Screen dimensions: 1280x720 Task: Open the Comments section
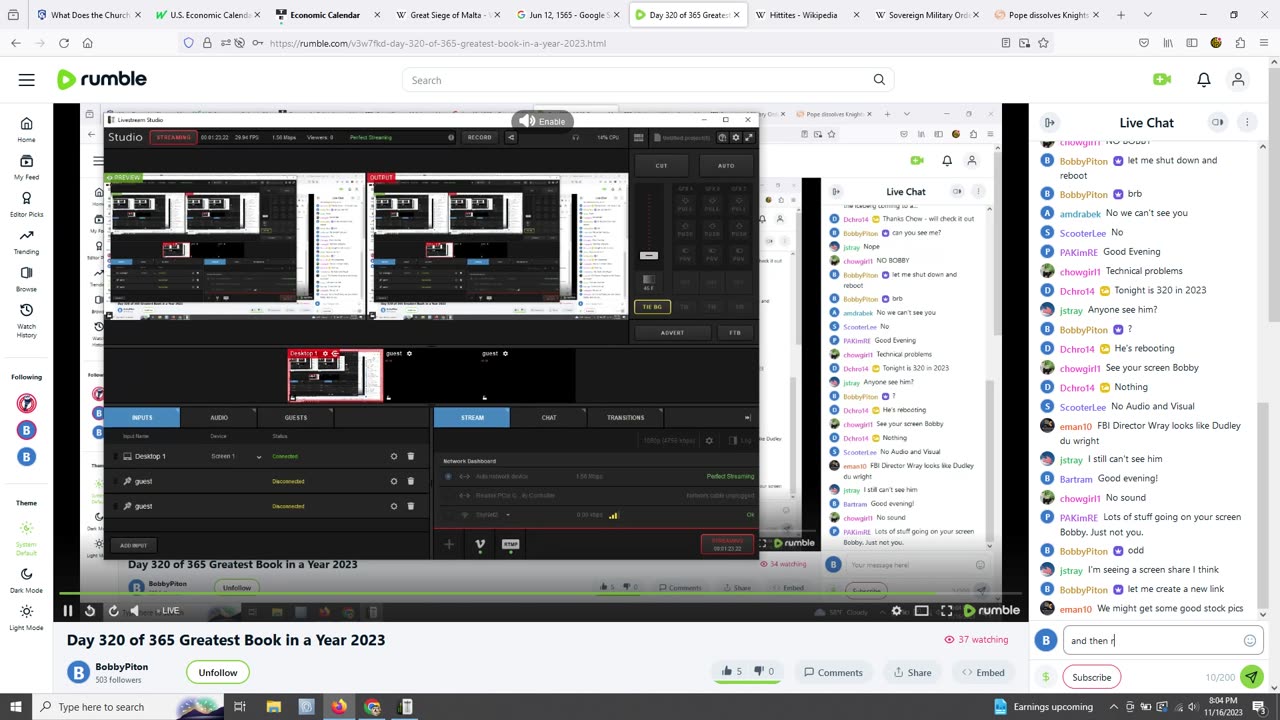(x=833, y=672)
